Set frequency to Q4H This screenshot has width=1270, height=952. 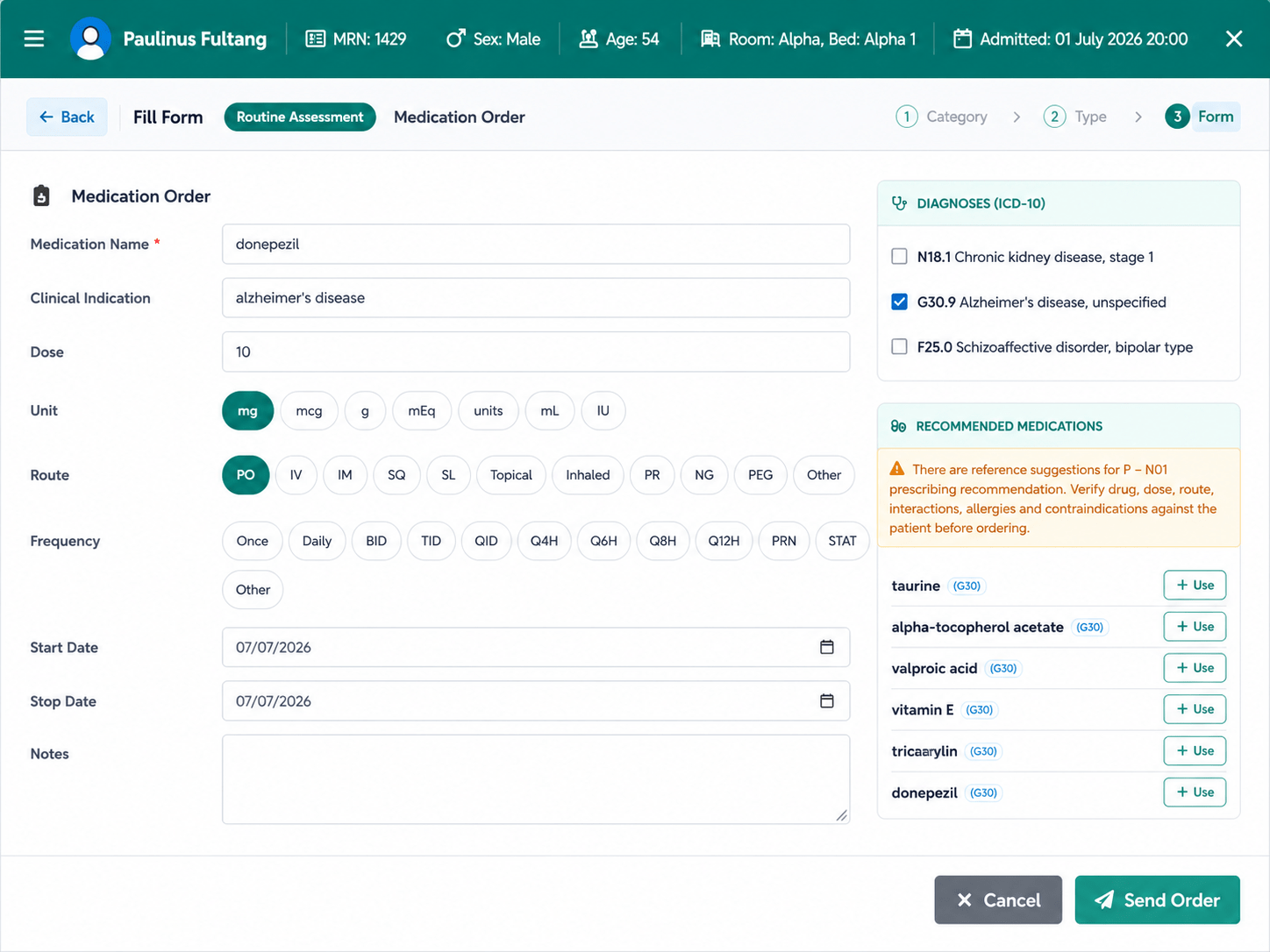click(x=544, y=541)
